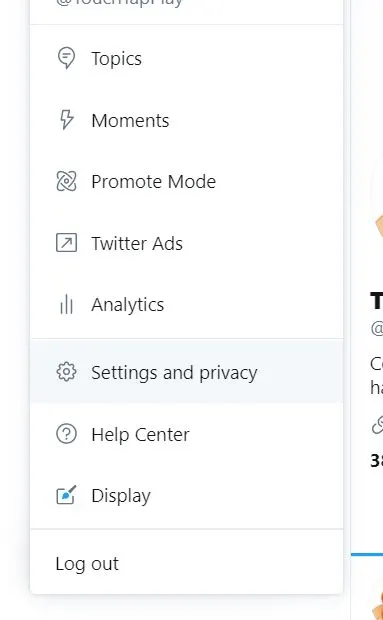Click the account handle at menu top
Screen dimensions: 383x620
coord(119,3)
